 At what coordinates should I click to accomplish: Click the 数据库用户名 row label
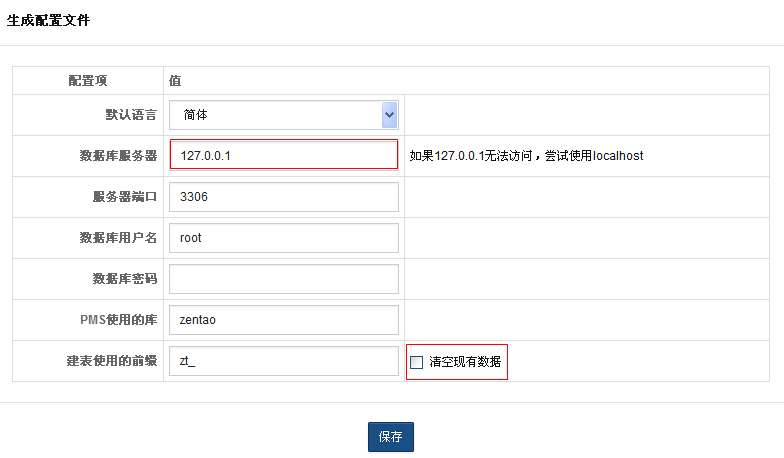pyautogui.click(x=118, y=238)
